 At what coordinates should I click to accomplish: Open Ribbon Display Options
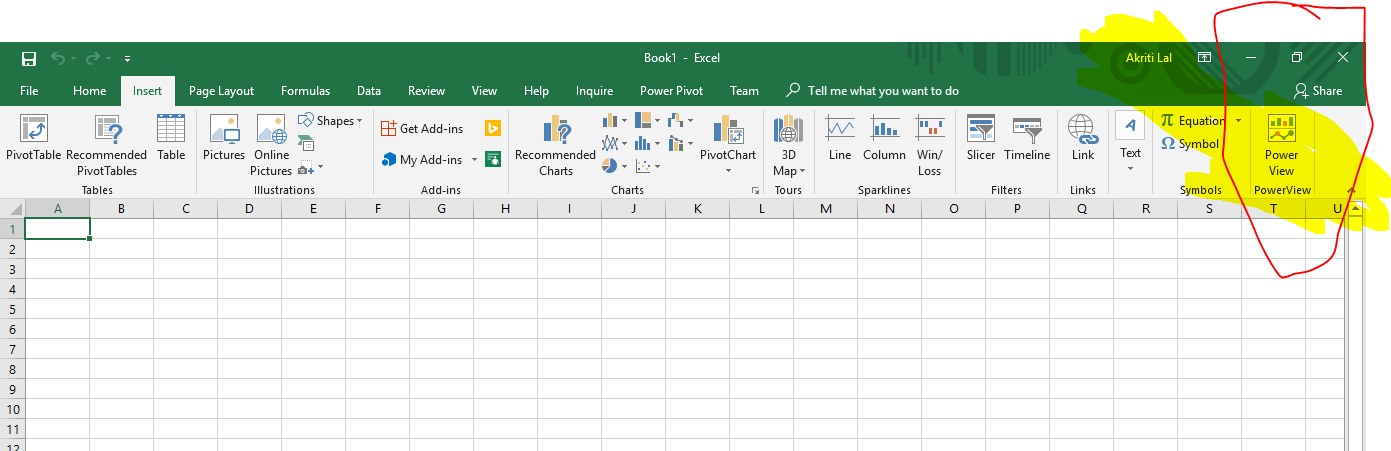(1204, 58)
